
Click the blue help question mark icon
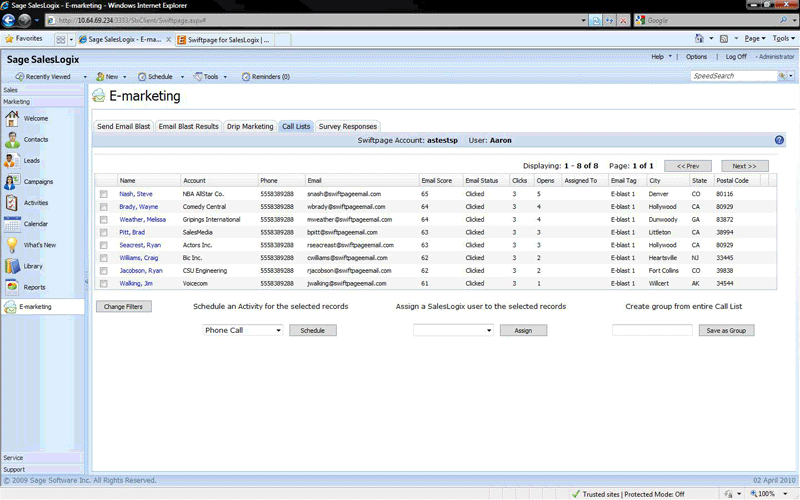[x=779, y=140]
